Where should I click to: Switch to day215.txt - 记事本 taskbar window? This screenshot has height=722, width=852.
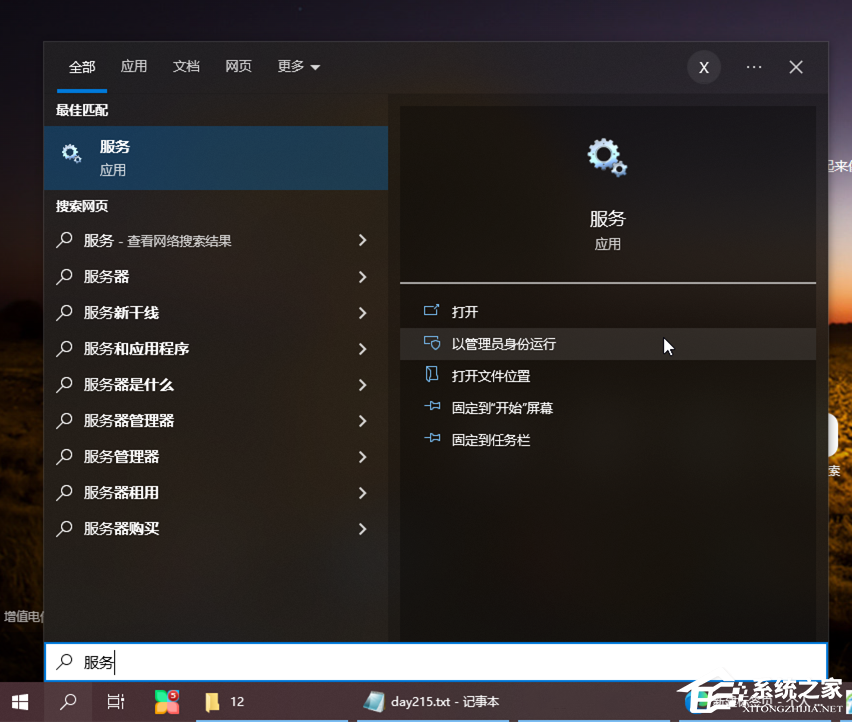[432, 702]
